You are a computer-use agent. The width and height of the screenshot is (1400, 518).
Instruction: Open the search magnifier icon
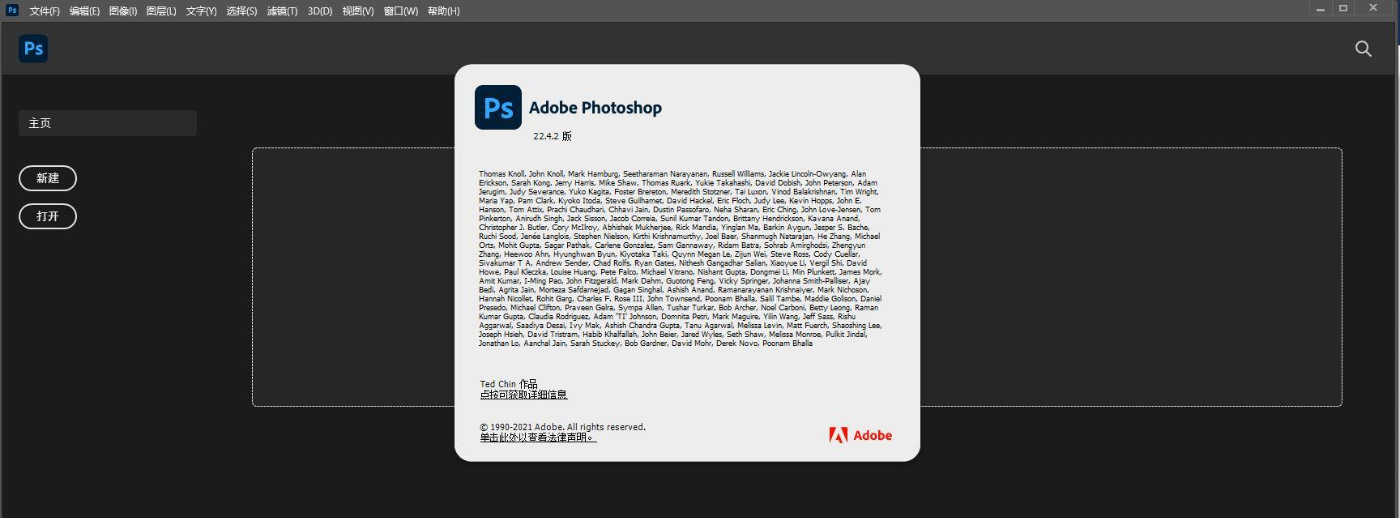[1363, 48]
